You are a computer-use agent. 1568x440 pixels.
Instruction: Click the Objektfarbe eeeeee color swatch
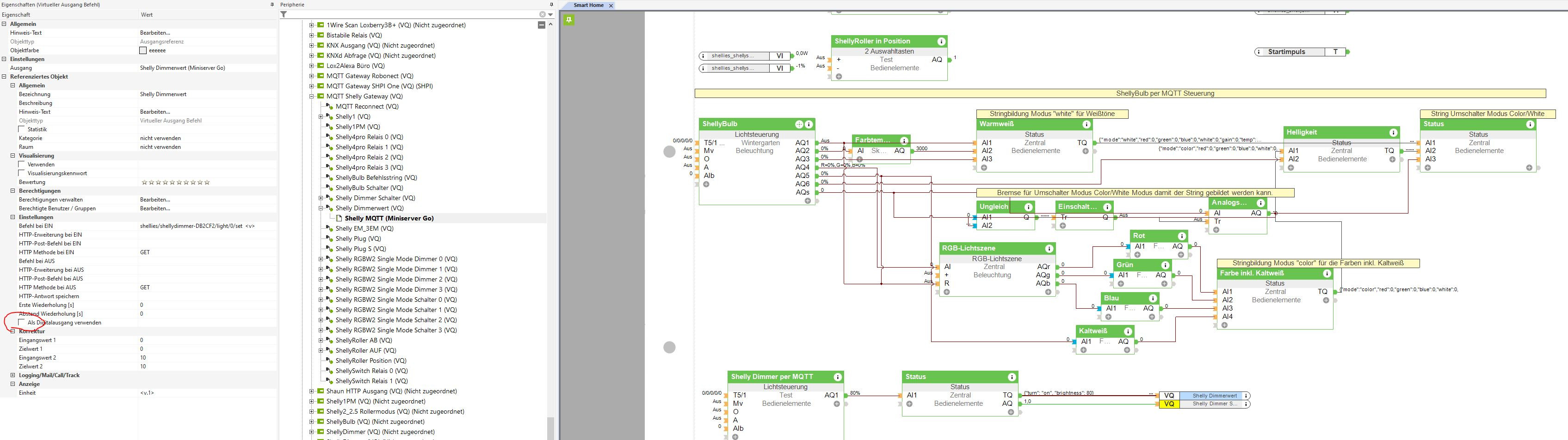[x=143, y=50]
